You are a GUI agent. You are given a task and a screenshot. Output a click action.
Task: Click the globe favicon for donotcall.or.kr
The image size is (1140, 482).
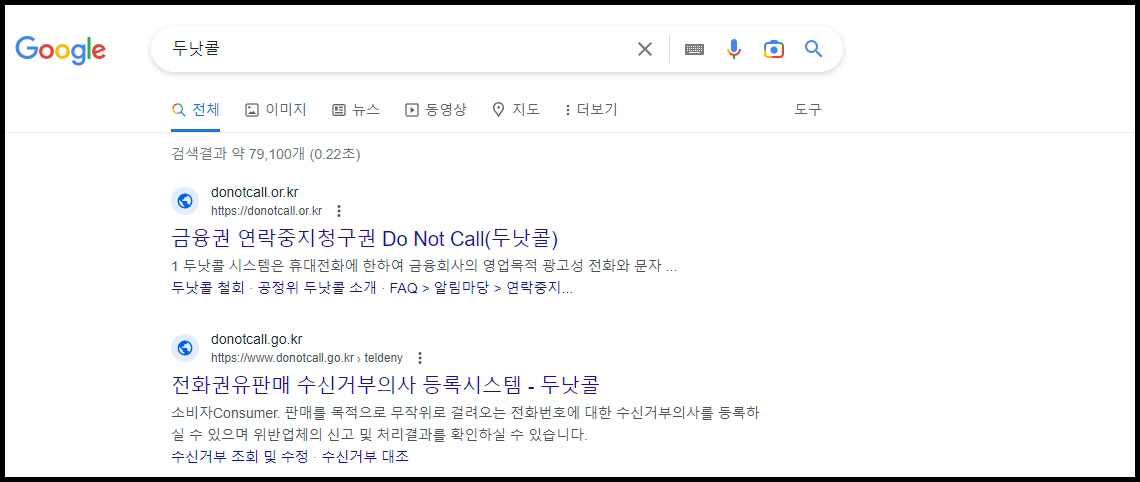tap(185, 201)
